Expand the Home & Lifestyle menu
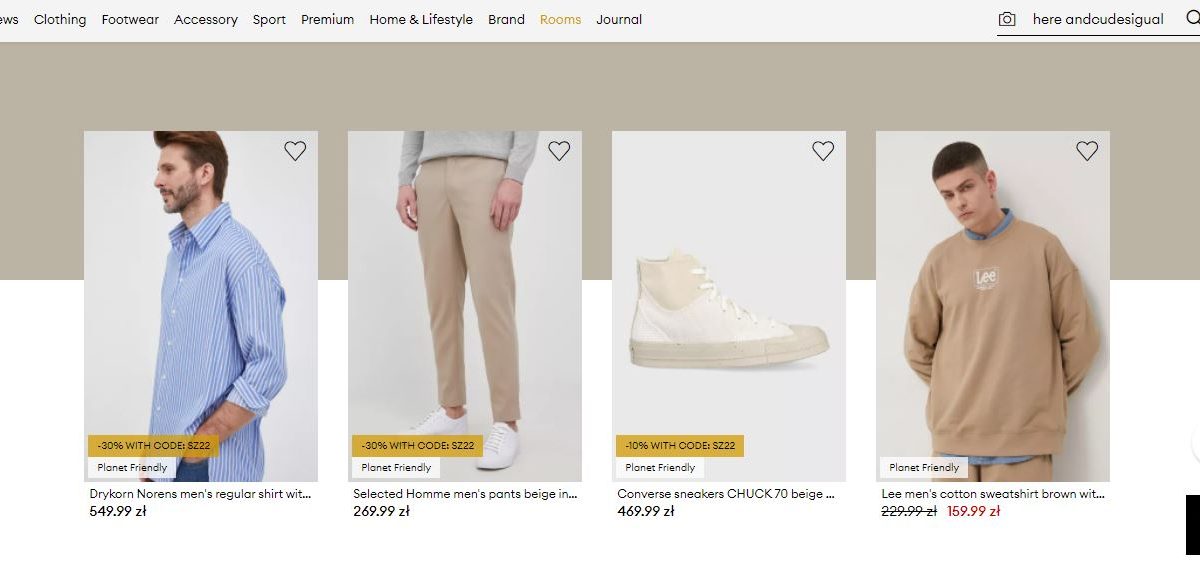This screenshot has height=583, width=1200. coord(421,19)
